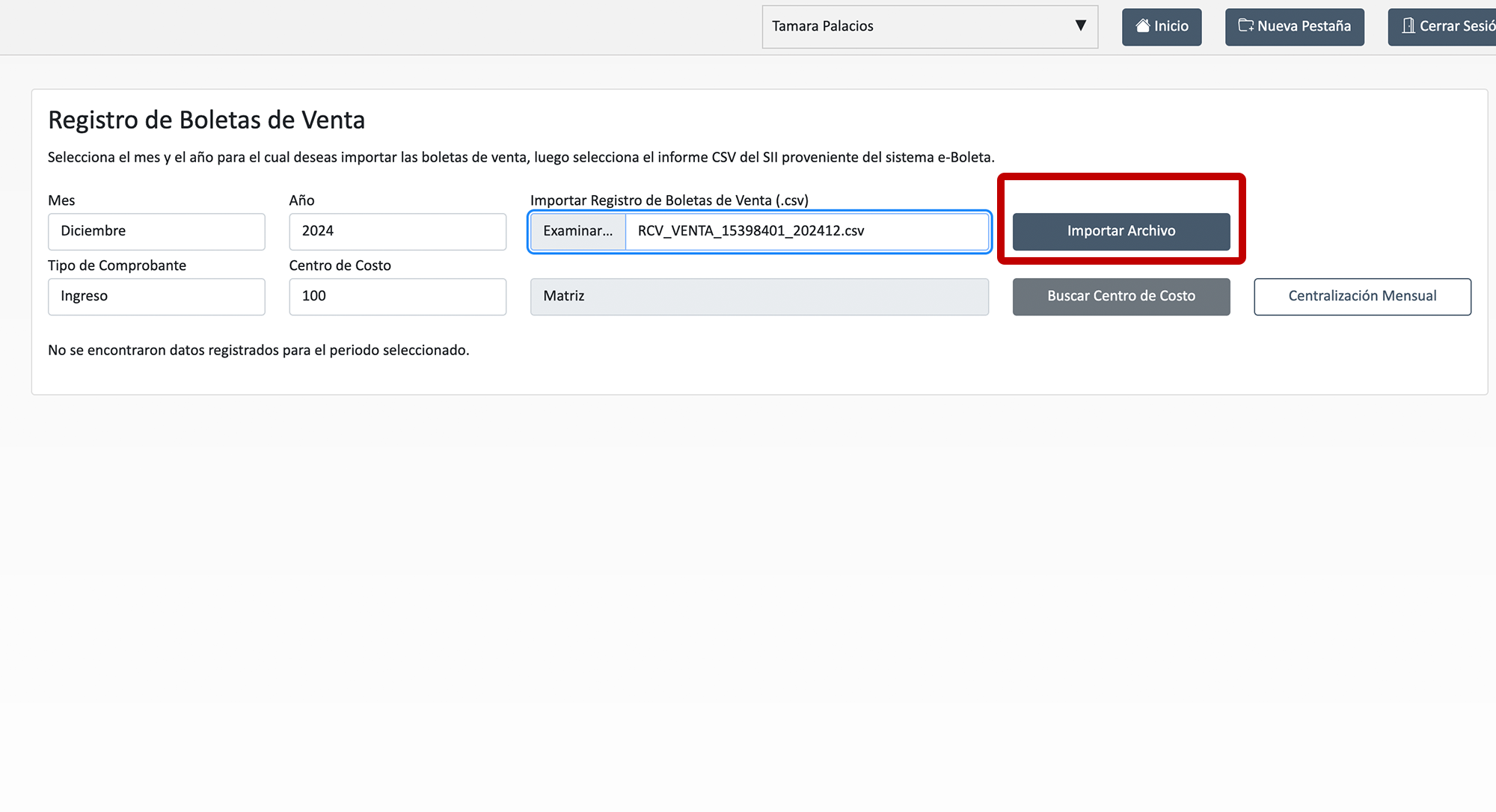Open Tipo de Comprobante dropdown showing Ingreso

[x=156, y=297]
